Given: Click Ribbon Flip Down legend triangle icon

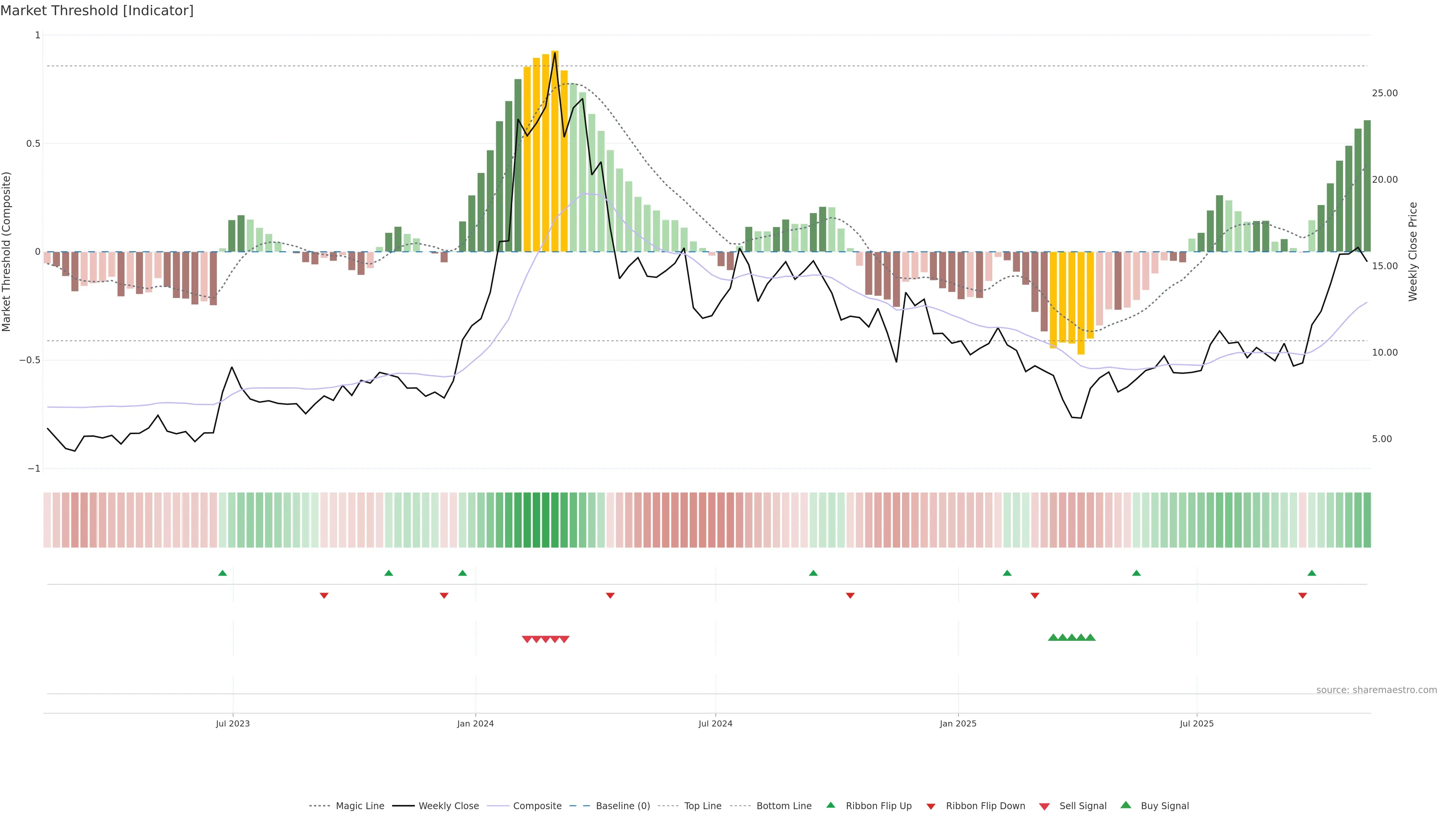Looking at the screenshot, I should tap(931, 806).
